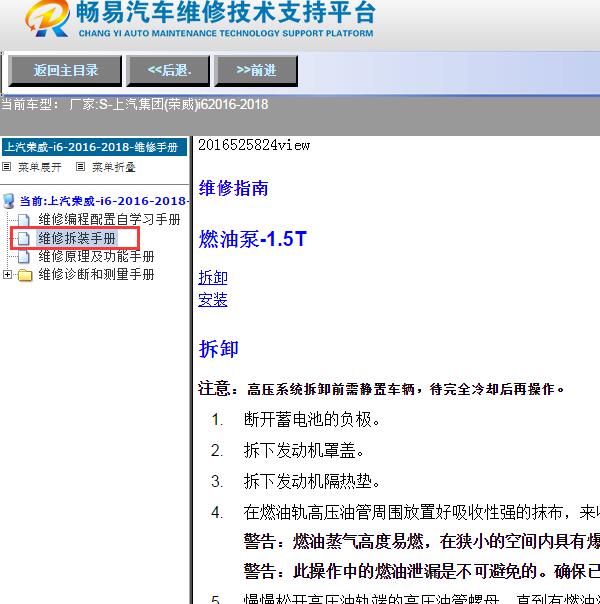
Task: Click the 返回主目录 button
Action: (65, 70)
